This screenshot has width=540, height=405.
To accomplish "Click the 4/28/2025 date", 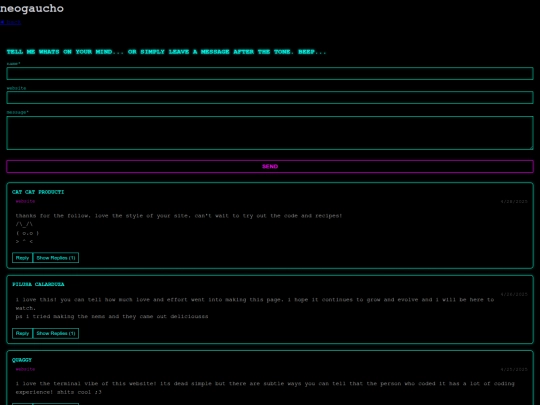I will click(x=514, y=201).
